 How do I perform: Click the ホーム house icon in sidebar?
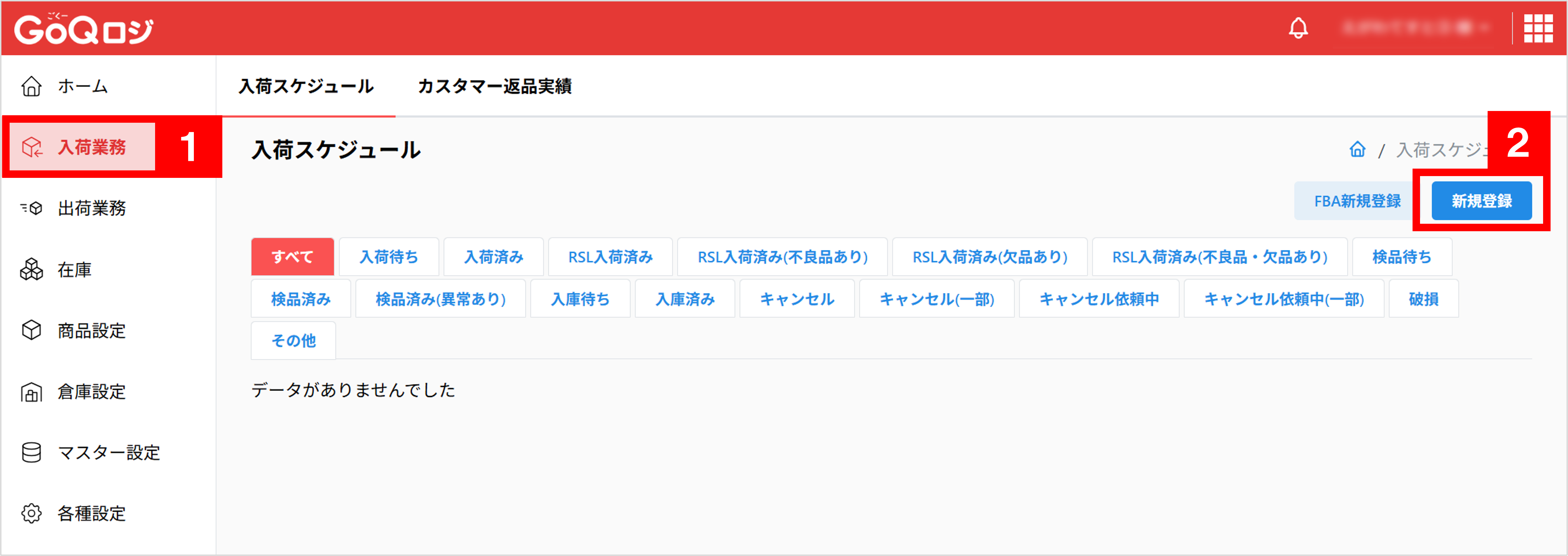(32, 86)
